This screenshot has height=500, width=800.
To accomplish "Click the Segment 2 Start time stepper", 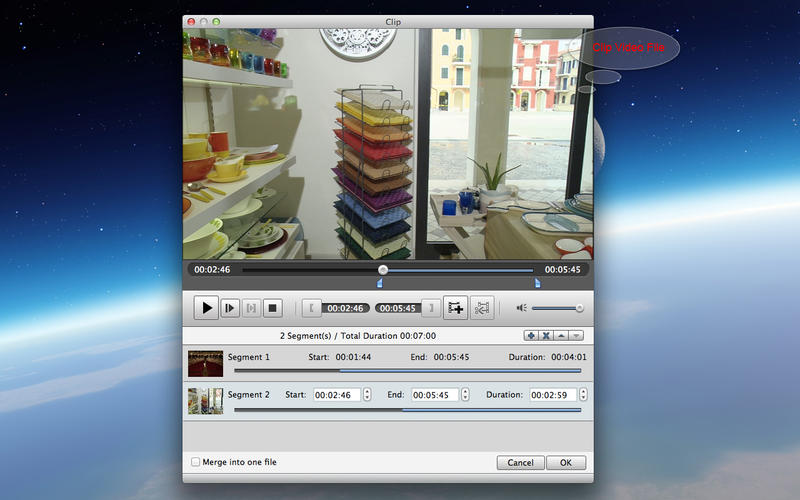I will 366,395.
